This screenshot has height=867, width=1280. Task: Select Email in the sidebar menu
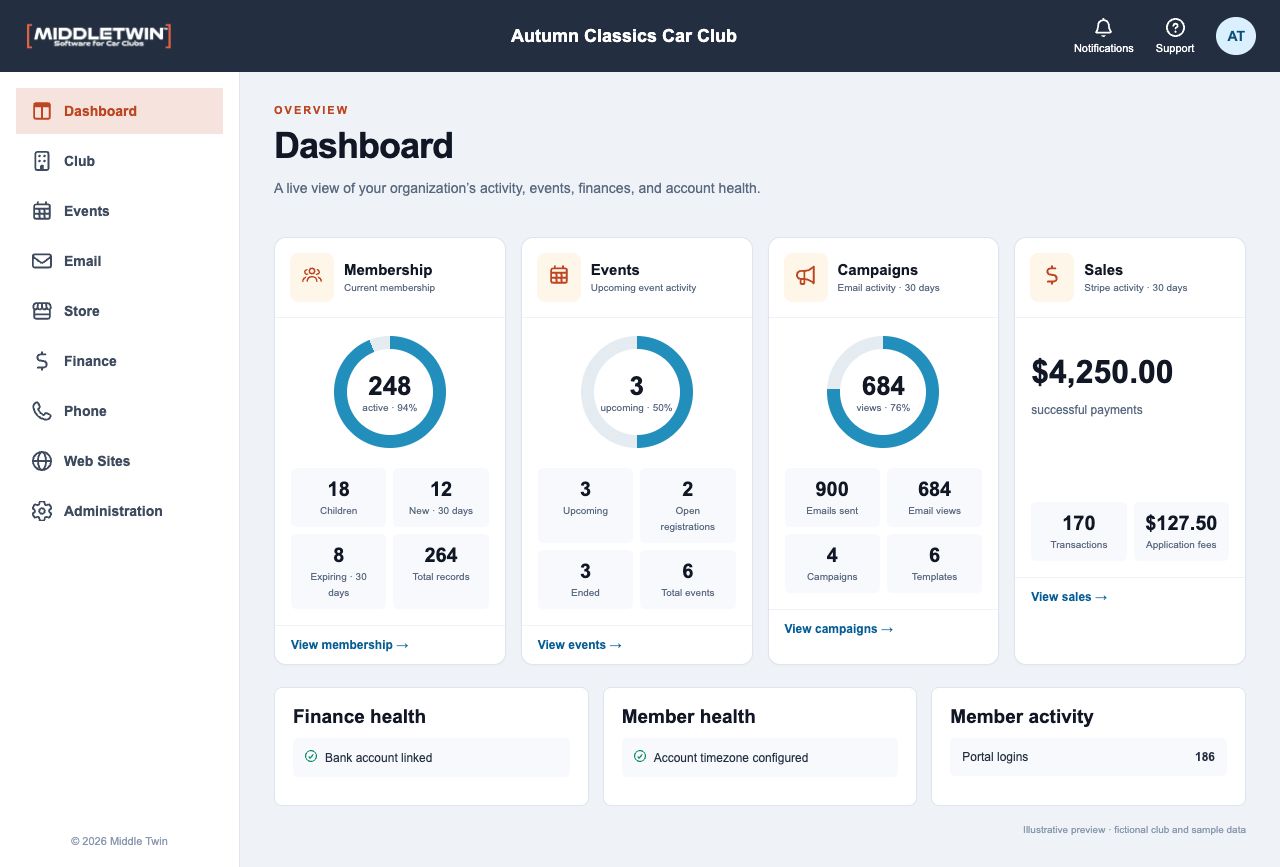[x=119, y=261]
